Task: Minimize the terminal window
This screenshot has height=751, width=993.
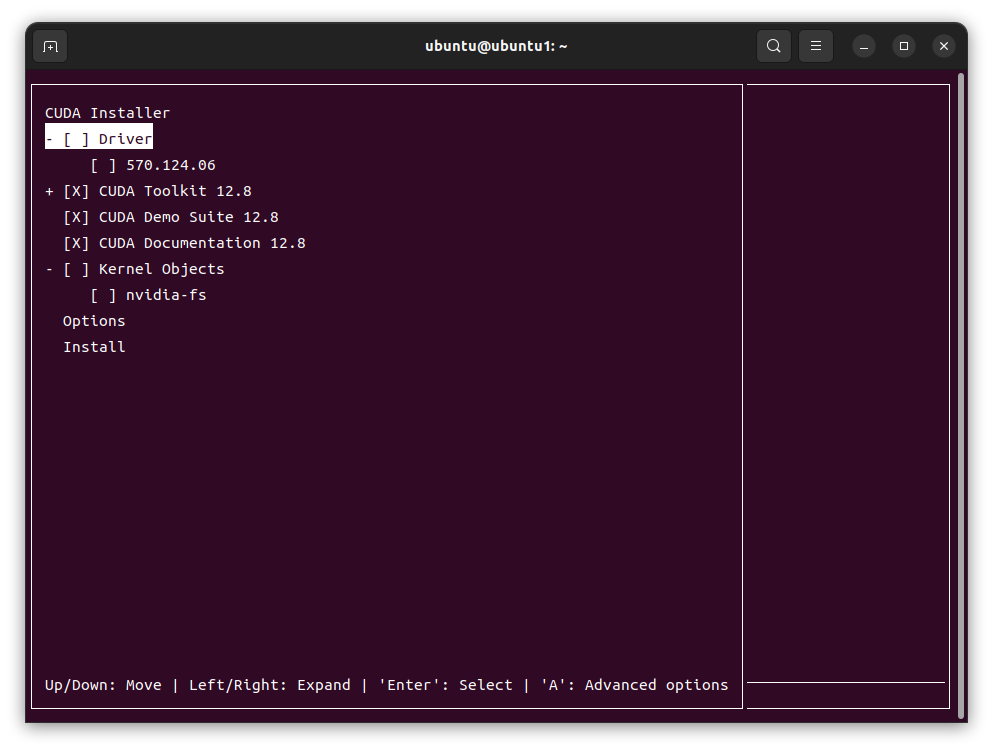Action: point(864,46)
